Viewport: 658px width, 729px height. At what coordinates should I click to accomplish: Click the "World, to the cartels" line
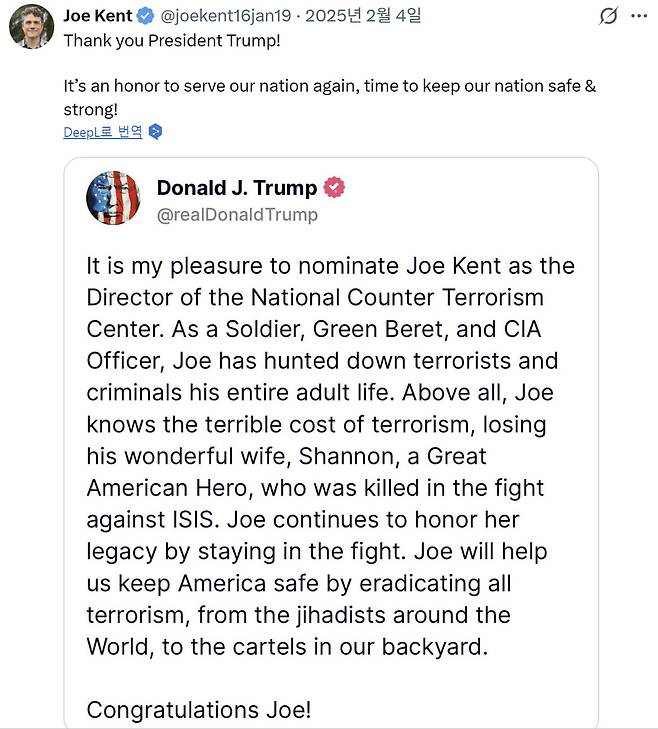click(x=287, y=645)
